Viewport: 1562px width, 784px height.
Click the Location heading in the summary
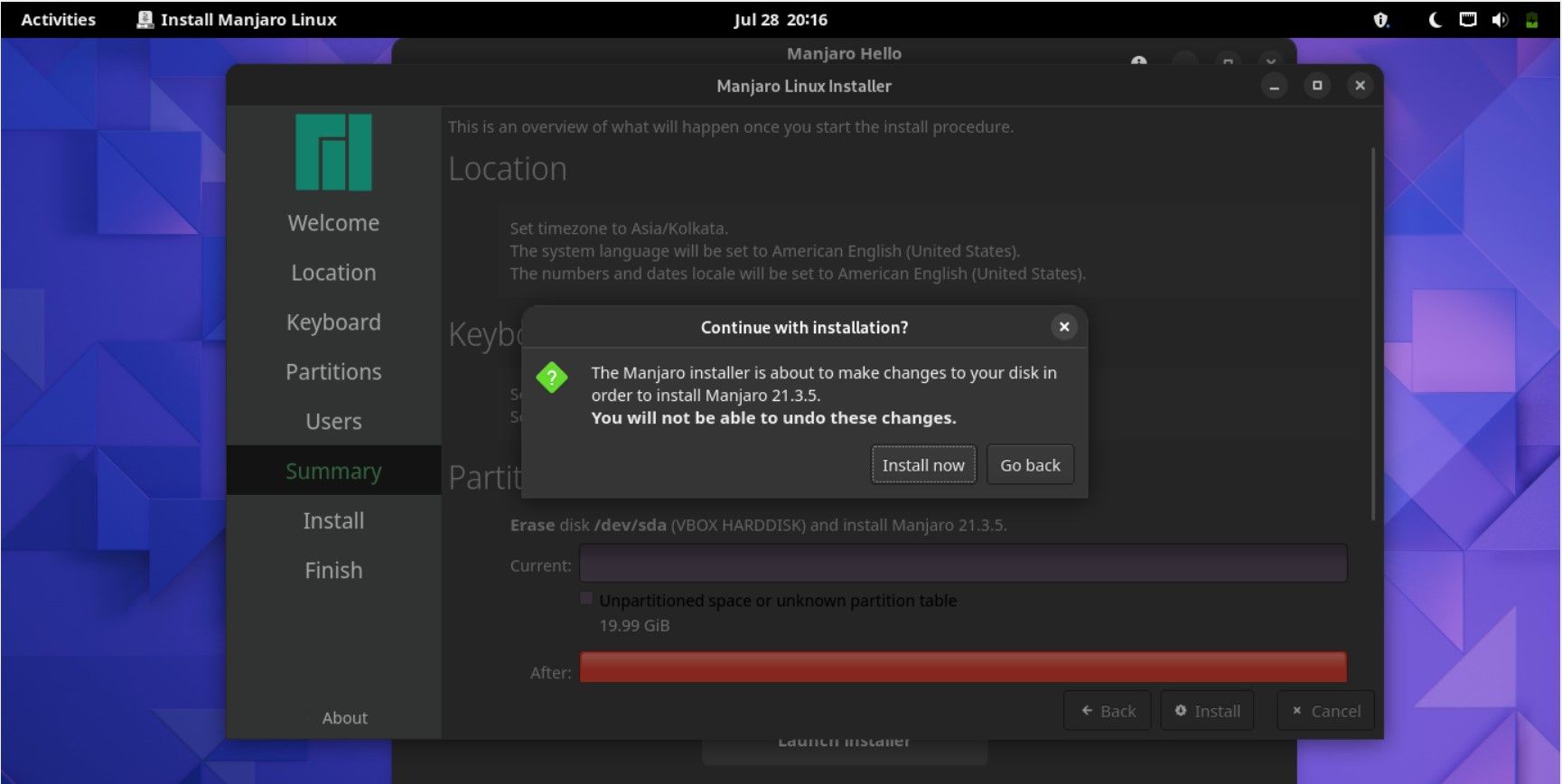pos(508,169)
